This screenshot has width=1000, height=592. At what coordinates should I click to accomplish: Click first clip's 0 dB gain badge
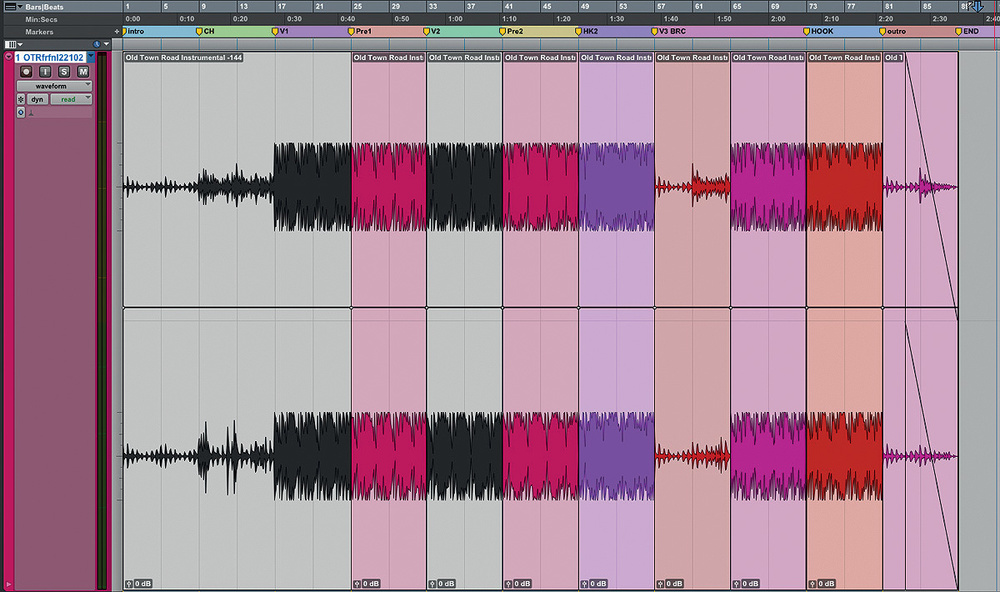pos(138,582)
